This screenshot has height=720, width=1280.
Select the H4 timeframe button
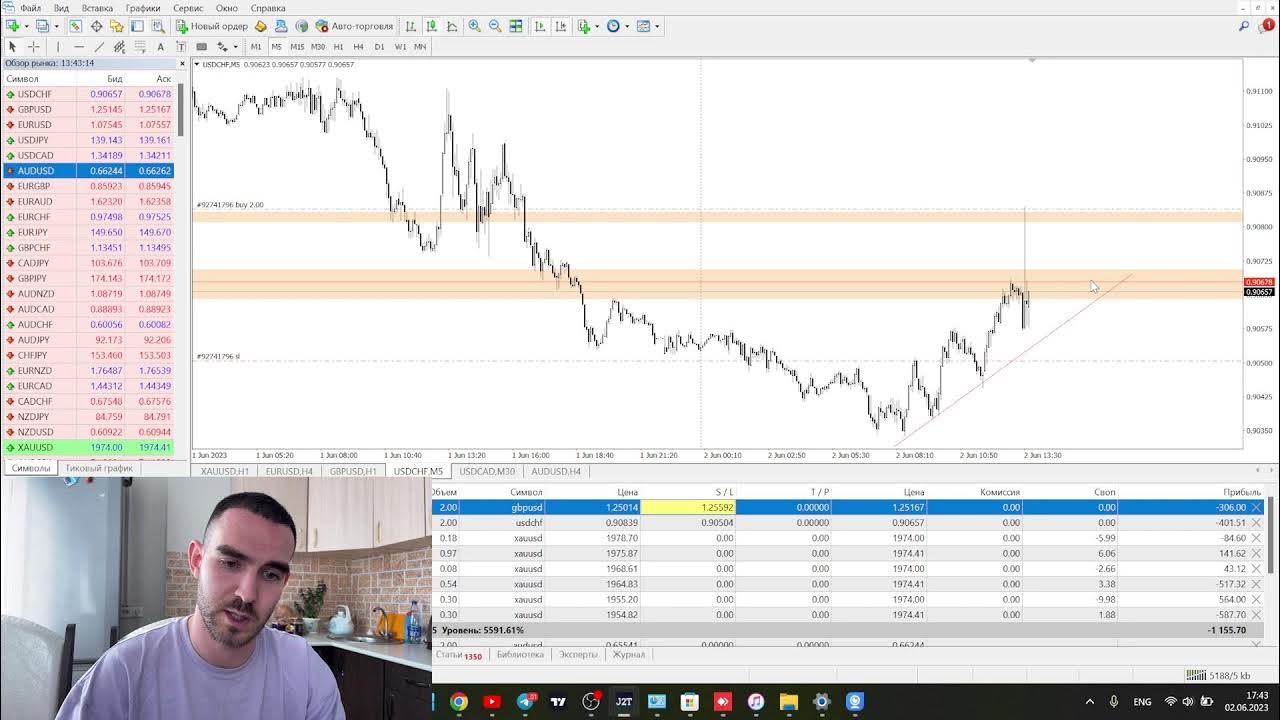(358, 46)
